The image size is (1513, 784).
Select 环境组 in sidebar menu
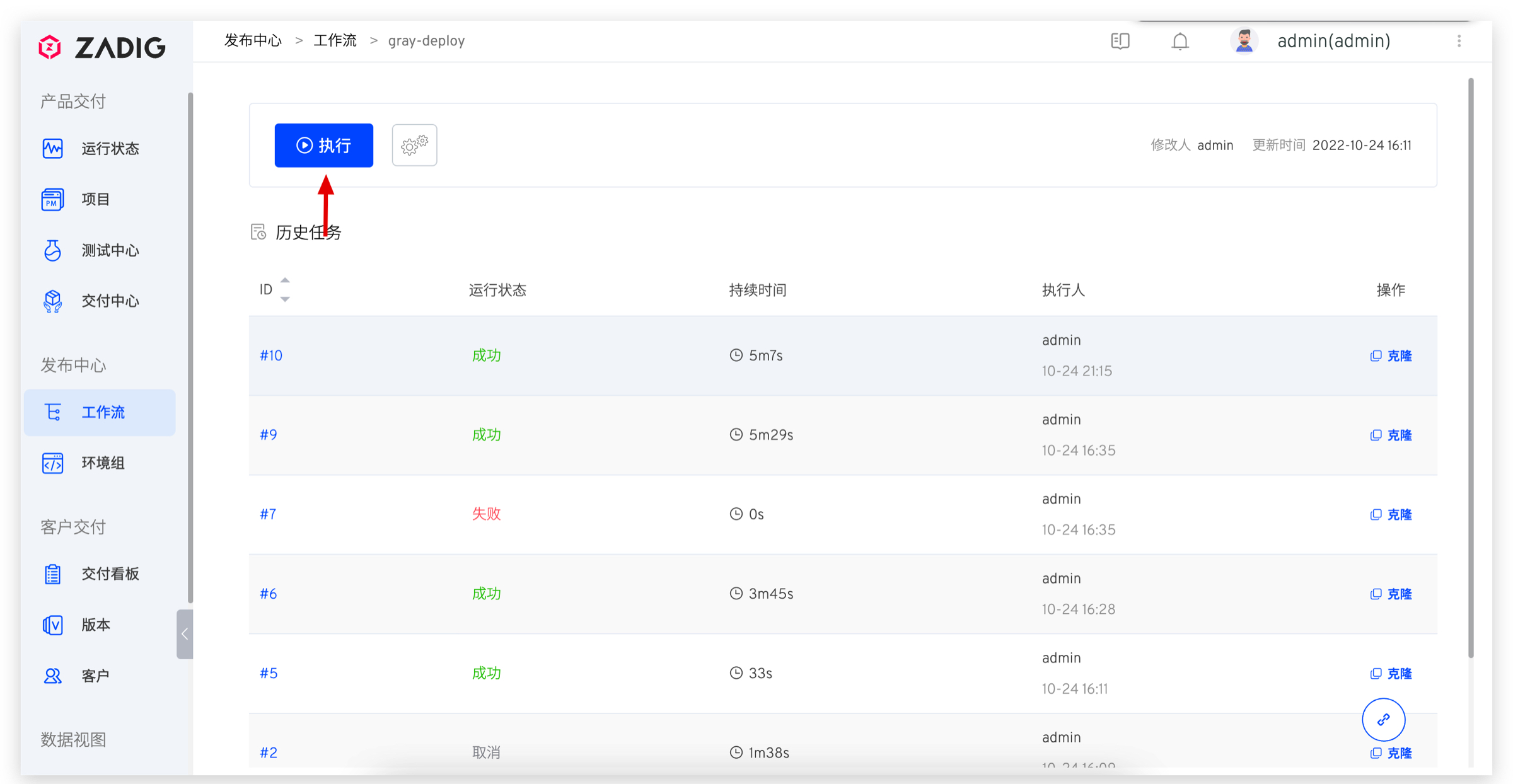[x=103, y=463]
